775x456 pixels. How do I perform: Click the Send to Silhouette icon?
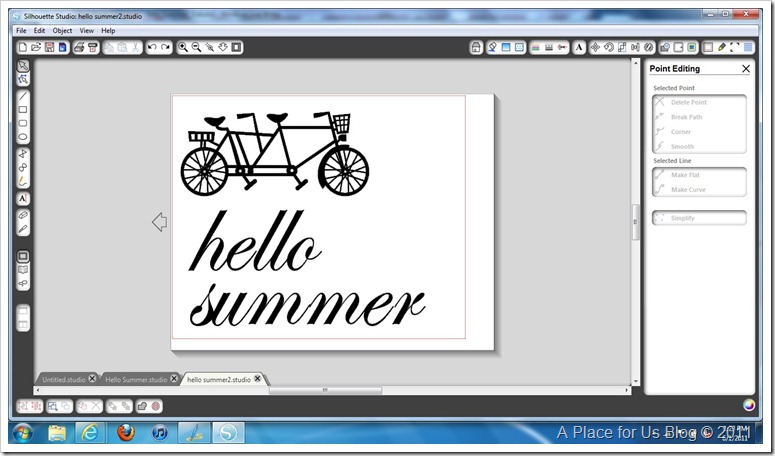(92, 47)
